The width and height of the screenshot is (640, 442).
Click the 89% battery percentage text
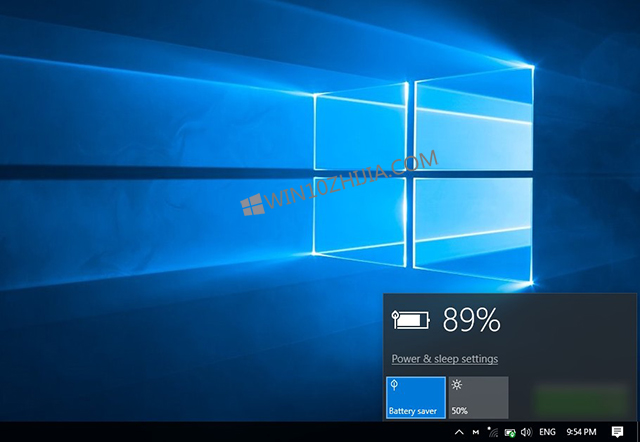coord(471,320)
